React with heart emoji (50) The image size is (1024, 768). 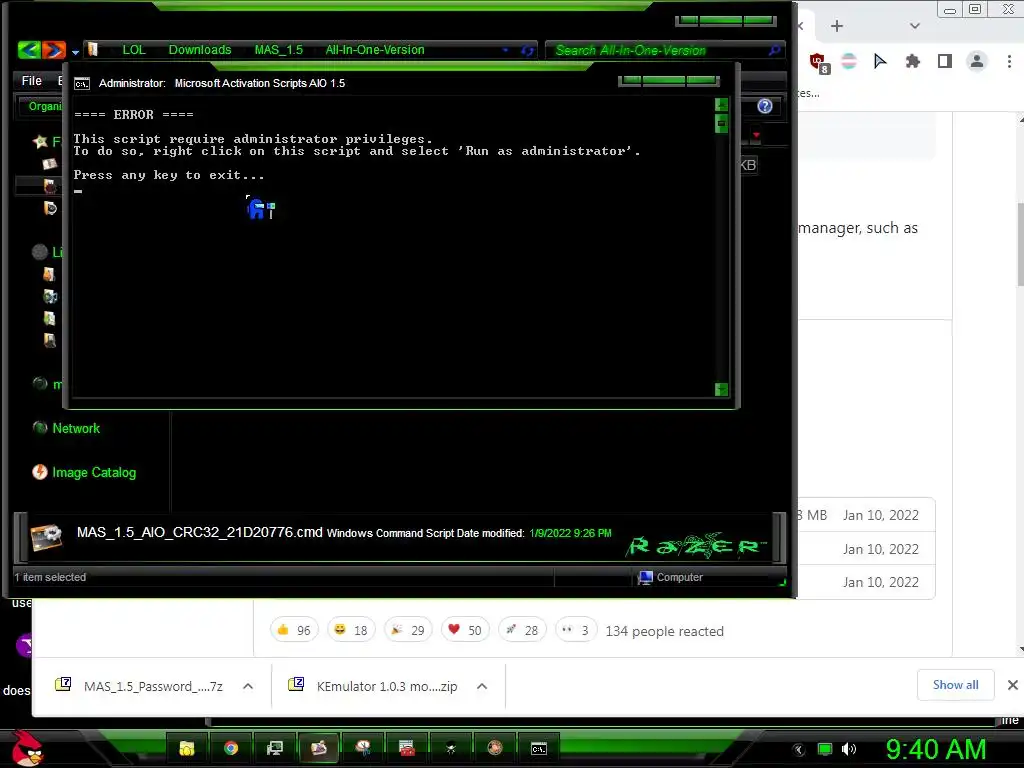(465, 630)
